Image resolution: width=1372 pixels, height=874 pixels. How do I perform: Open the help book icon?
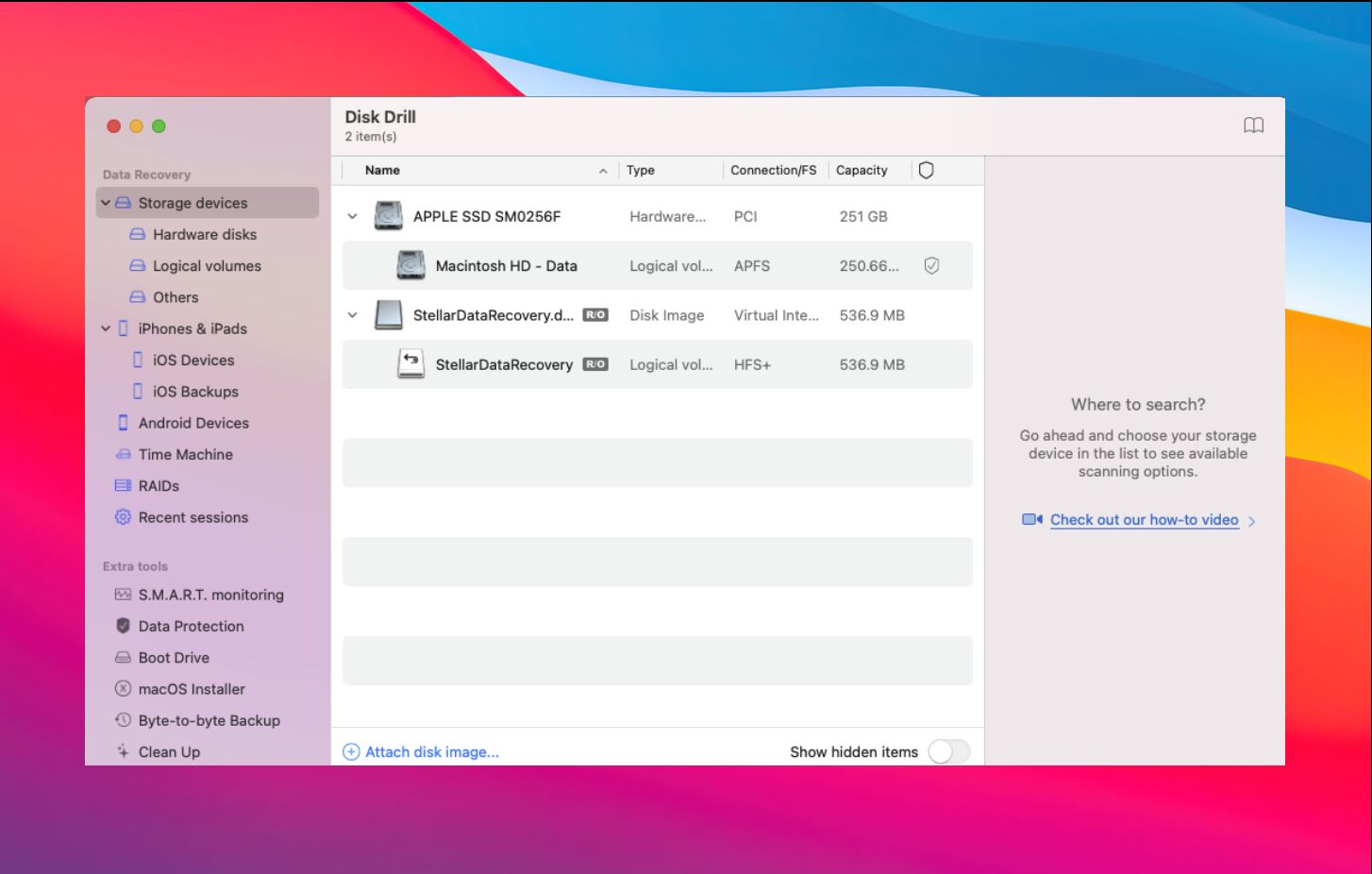(x=1253, y=126)
